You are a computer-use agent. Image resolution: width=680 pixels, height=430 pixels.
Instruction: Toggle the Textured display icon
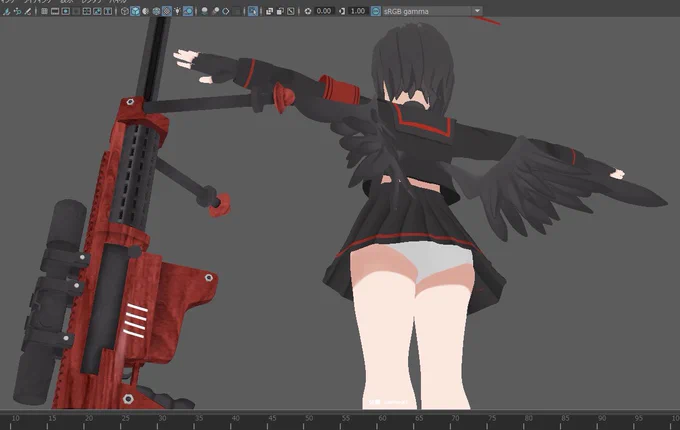point(167,11)
